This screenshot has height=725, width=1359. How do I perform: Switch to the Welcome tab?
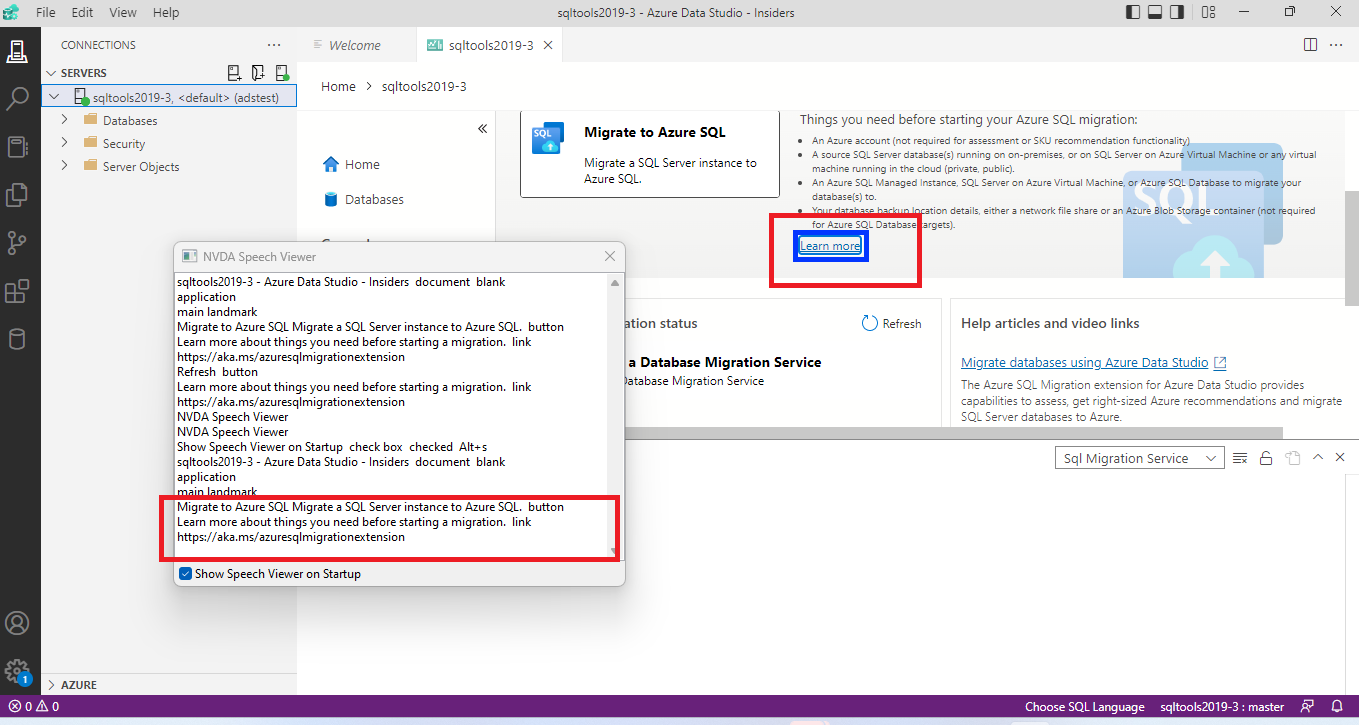(356, 44)
